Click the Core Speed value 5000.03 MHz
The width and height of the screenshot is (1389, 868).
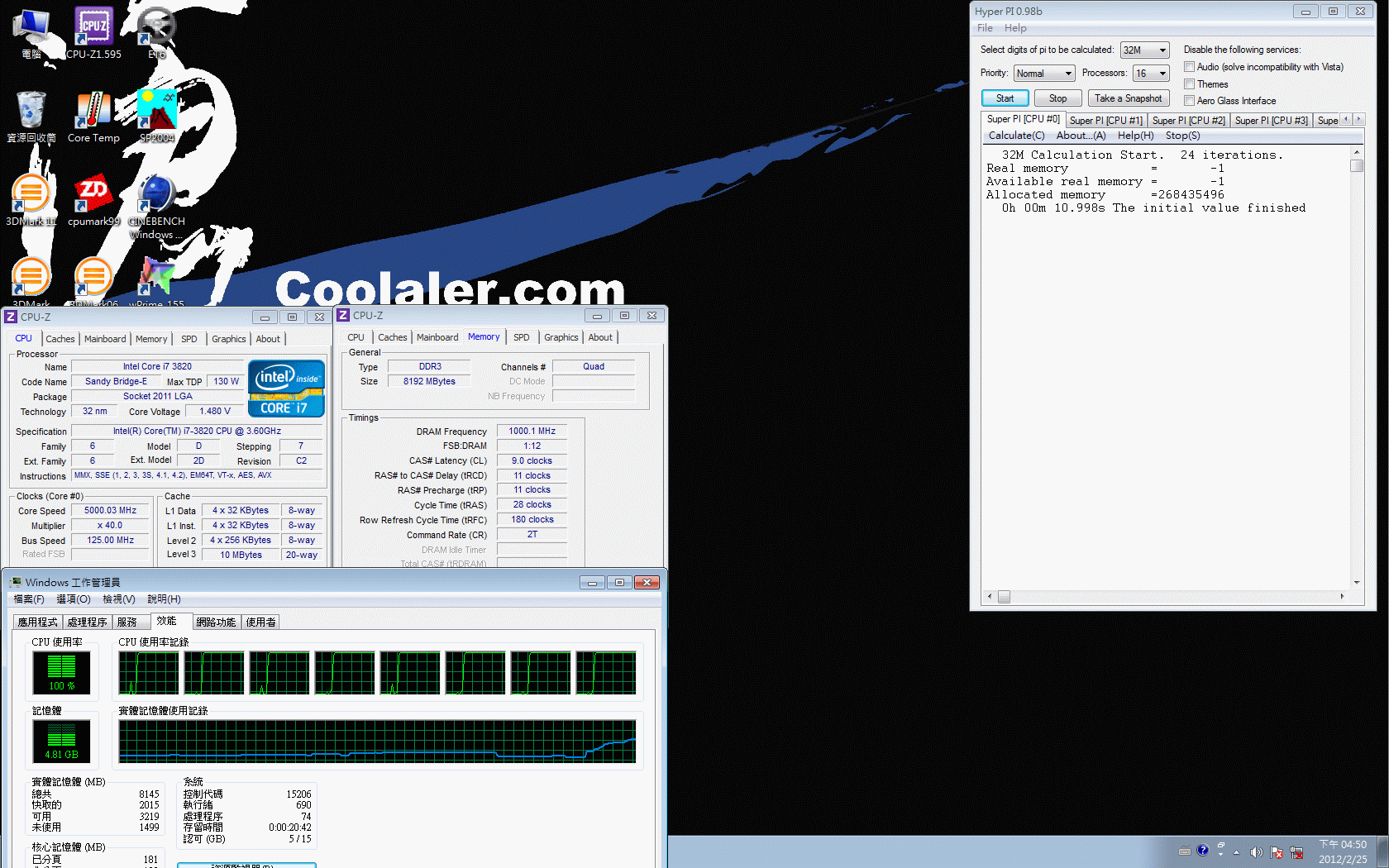pyautogui.click(x=111, y=511)
